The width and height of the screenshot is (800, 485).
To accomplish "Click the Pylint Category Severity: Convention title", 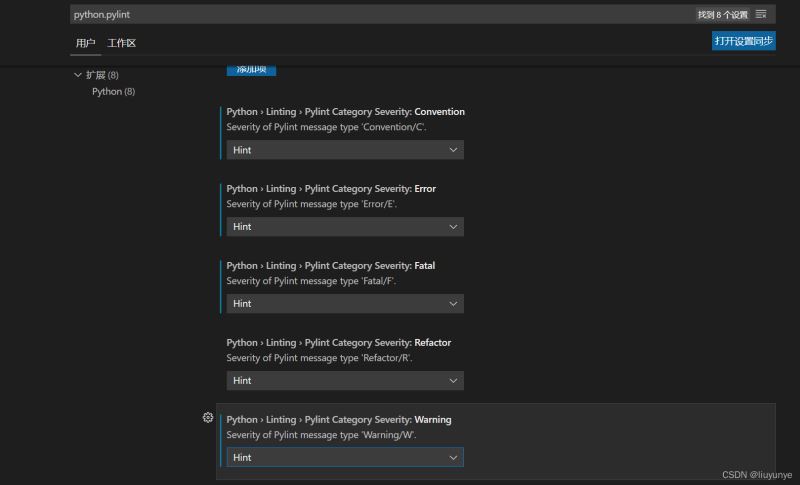I will click(x=345, y=112).
